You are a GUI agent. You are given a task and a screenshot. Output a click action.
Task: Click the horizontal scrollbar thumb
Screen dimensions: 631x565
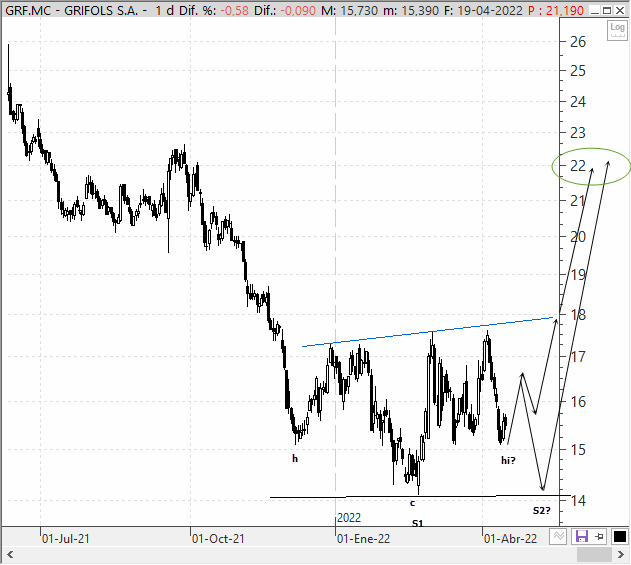click(x=594, y=555)
